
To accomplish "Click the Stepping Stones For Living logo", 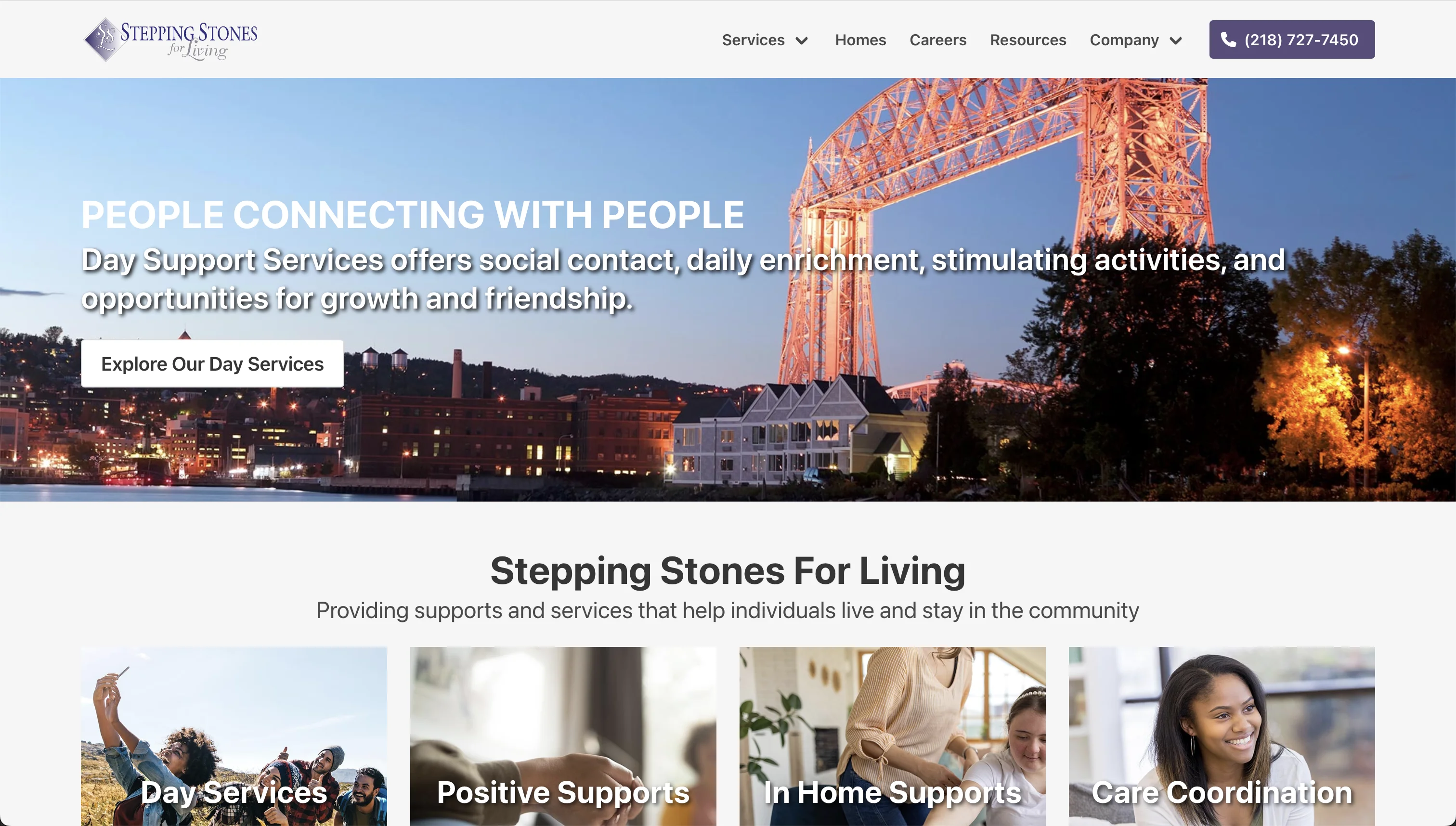I will pos(170,39).
